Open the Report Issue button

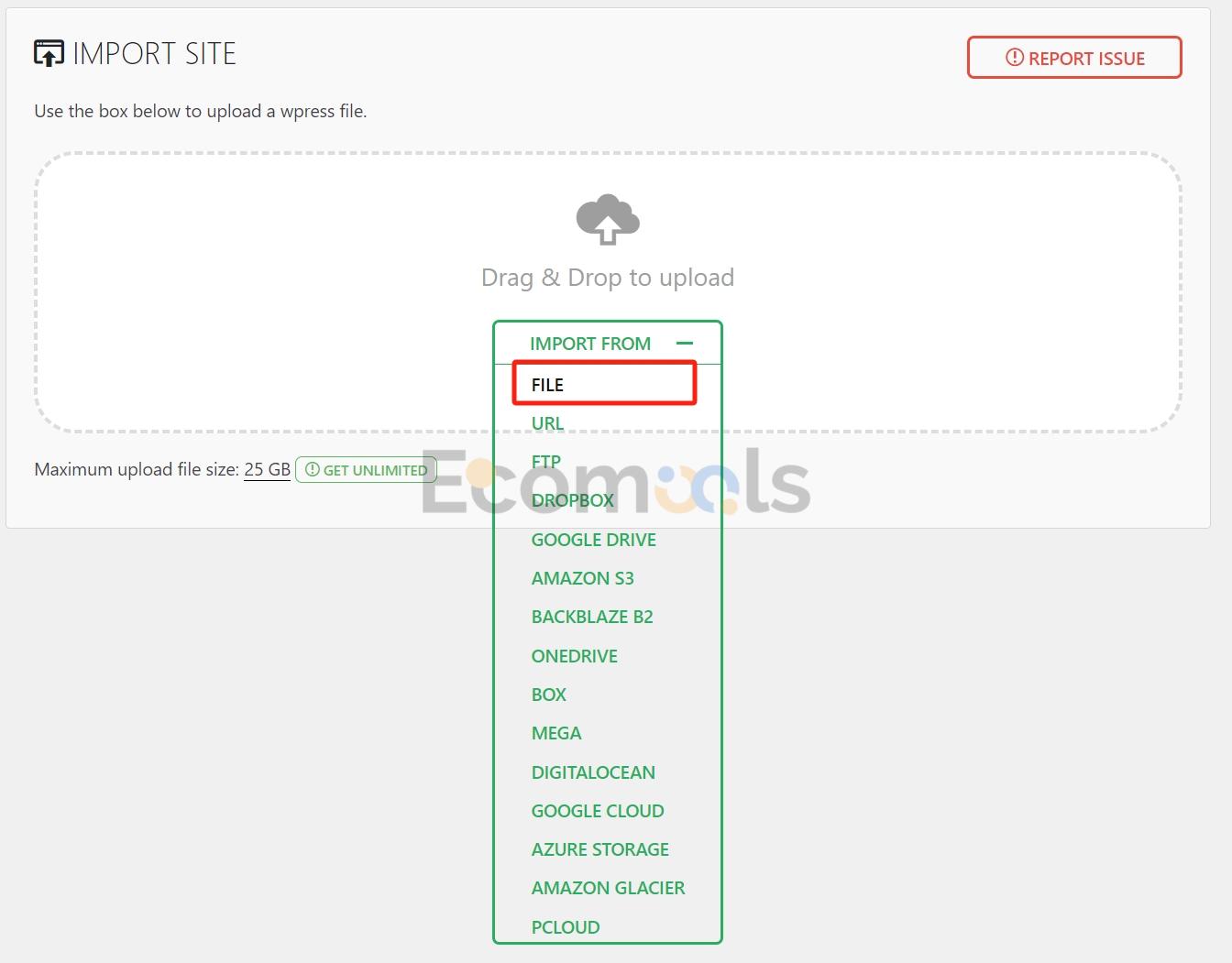click(x=1074, y=58)
